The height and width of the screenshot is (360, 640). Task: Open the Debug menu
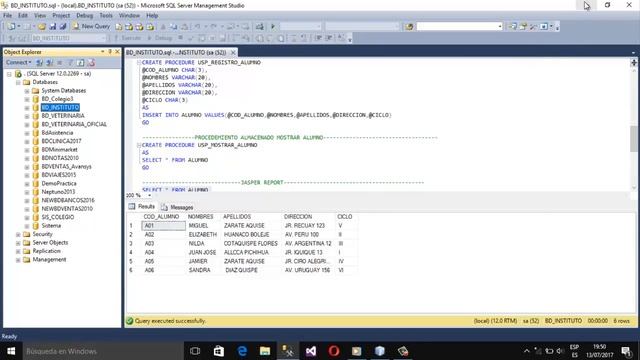[x=84, y=16]
